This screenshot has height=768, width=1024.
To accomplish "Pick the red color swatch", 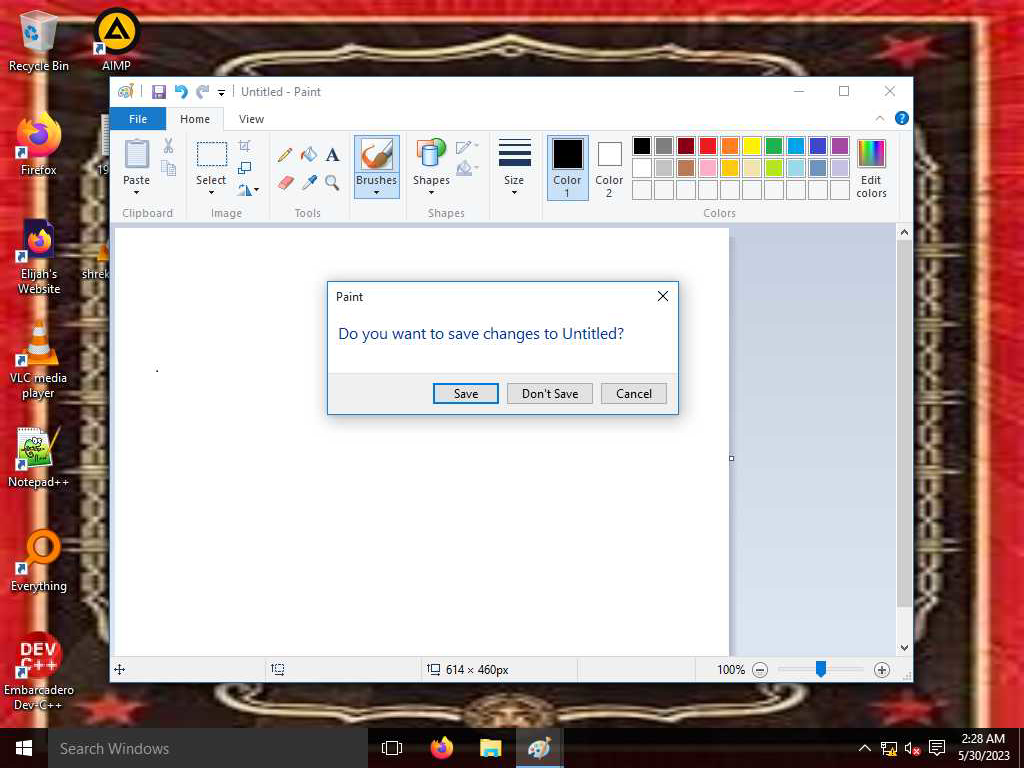I will [708, 146].
